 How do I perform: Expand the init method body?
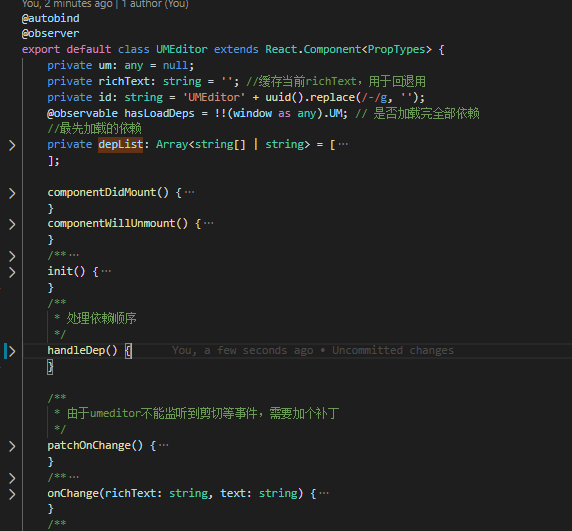12,272
